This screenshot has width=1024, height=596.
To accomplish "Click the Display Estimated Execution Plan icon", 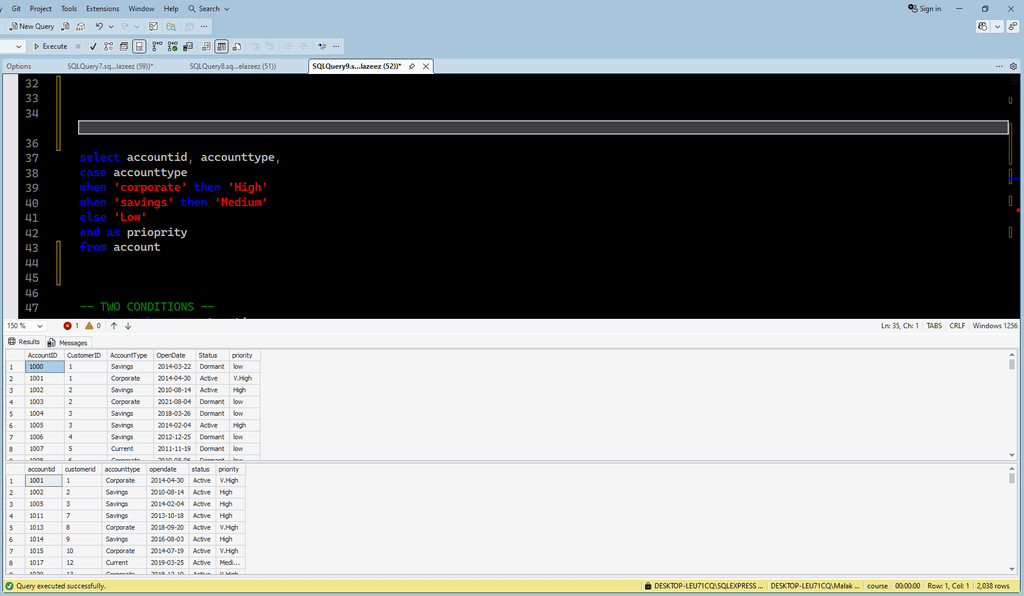I will tap(108, 46).
